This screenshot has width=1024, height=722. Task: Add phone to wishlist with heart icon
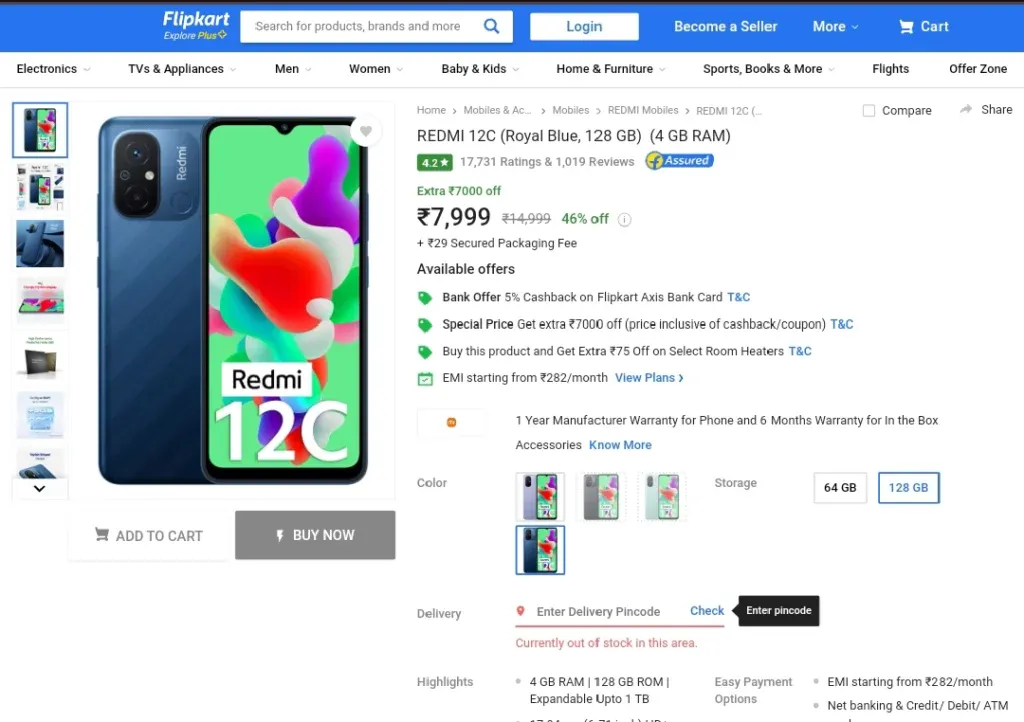click(x=366, y=131)
